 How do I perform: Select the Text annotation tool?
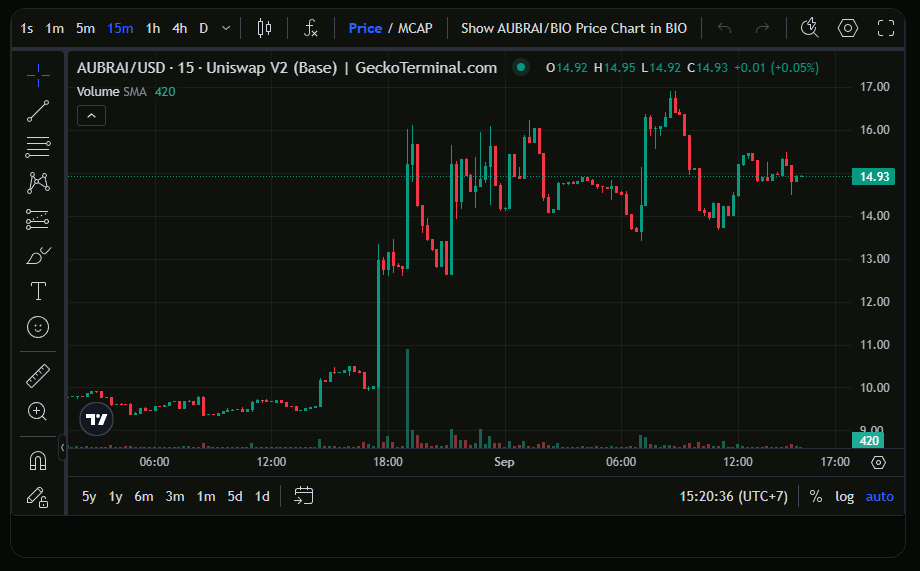point(38,291)
